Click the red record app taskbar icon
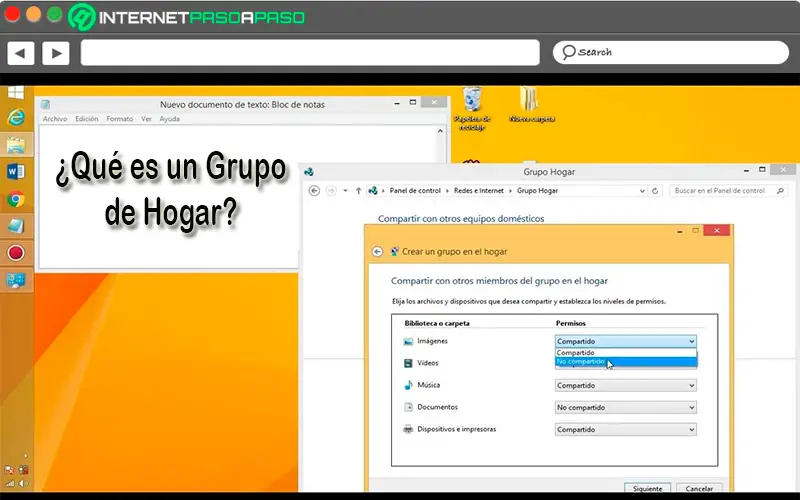Viewport: 800px width, 500px height. [x=16, y=253]
